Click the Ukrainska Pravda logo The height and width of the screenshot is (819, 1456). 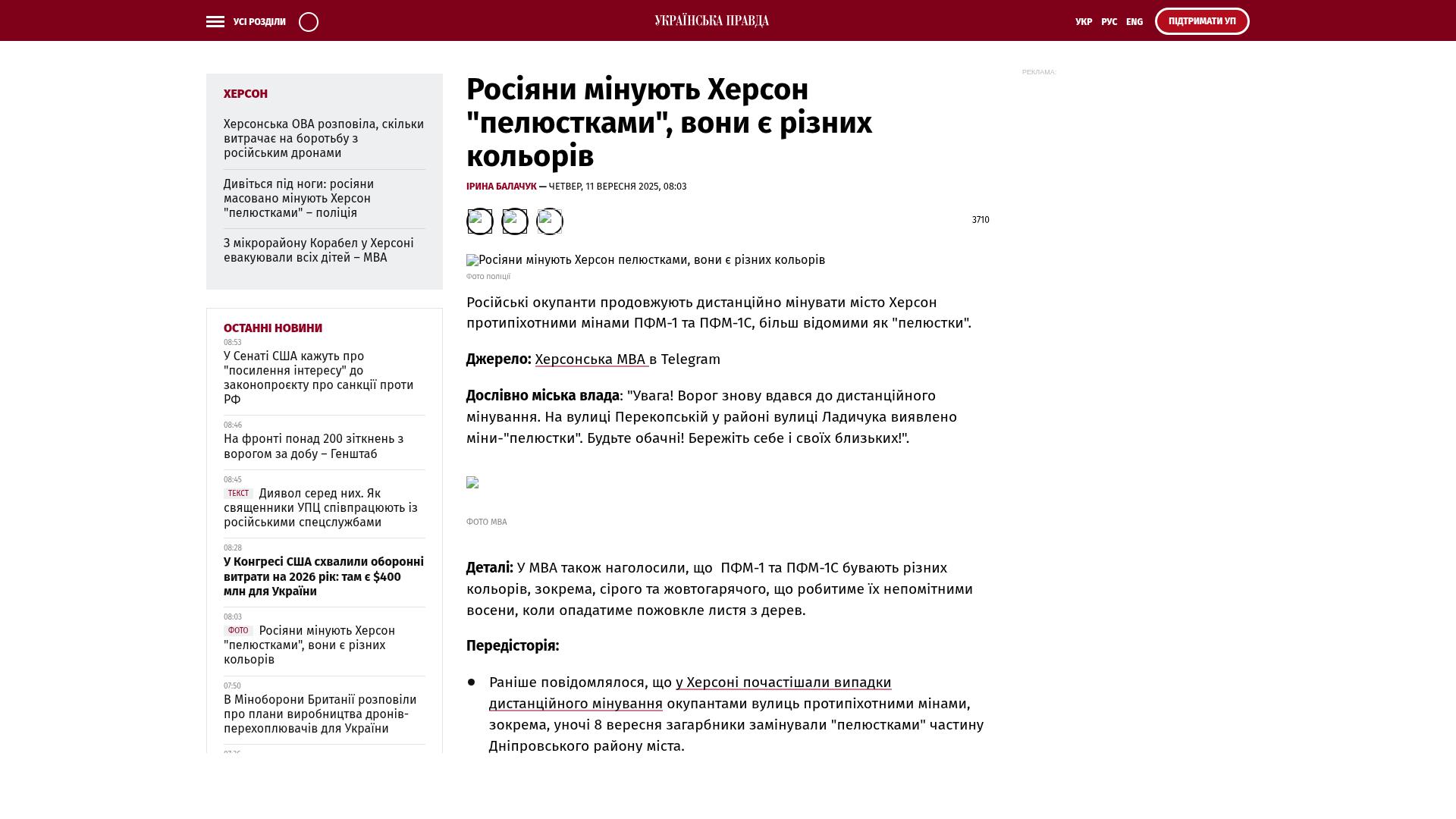[x=711, y=21]
